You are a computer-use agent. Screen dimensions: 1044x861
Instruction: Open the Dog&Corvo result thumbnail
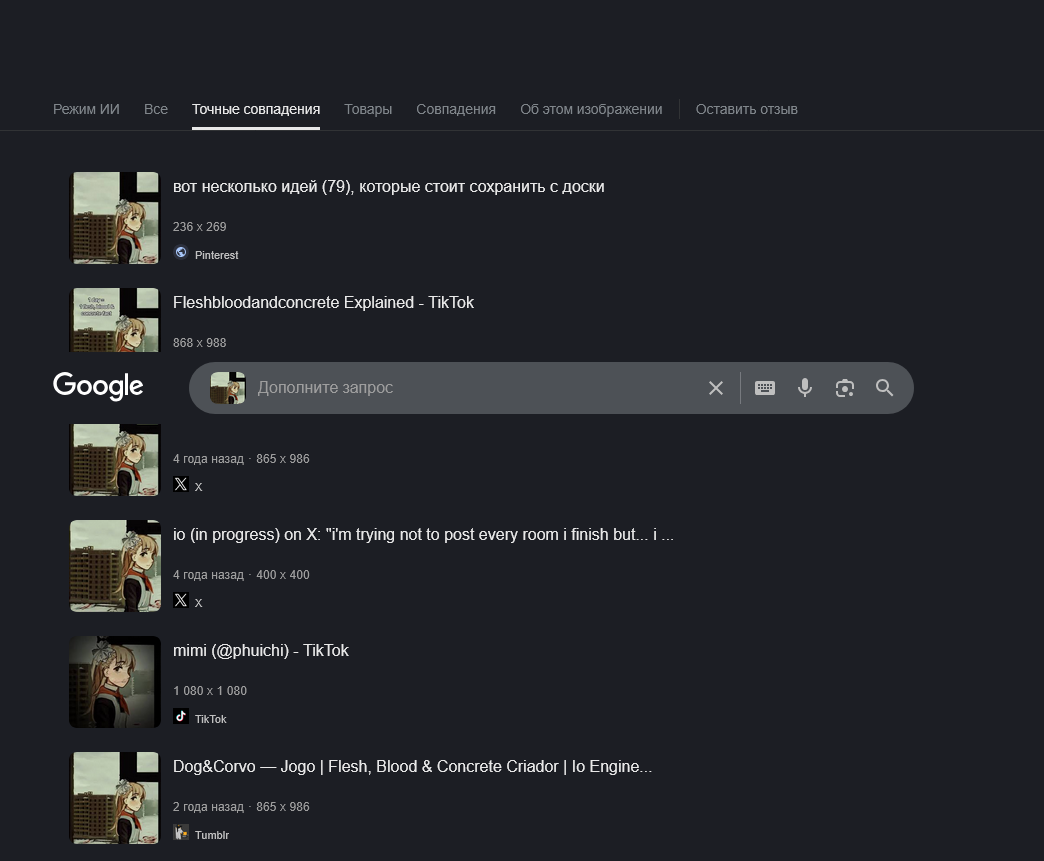tap(115, 798)
